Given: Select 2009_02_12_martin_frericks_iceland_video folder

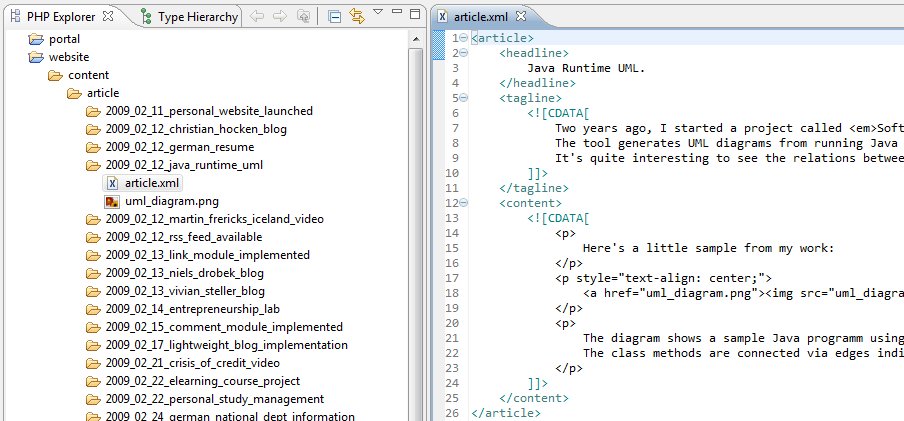Looking at the screenshot, I should [x=214, y=219].
